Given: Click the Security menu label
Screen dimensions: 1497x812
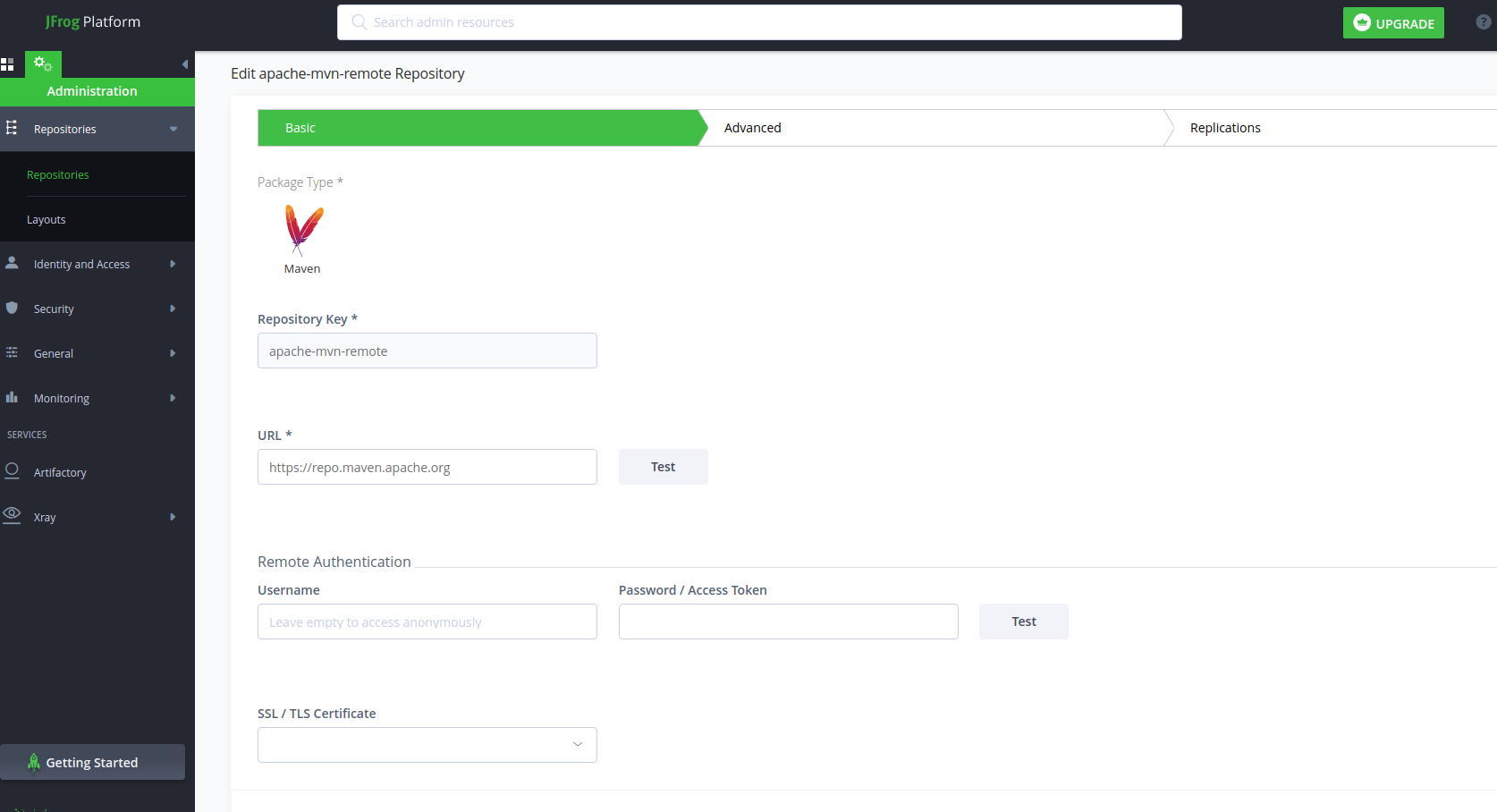Looking at the screenshot, I should pos(54,309).
